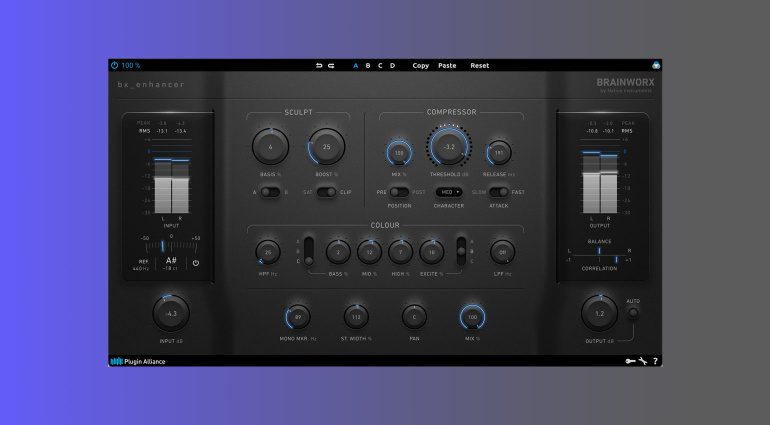
Task: Click the compressor Threshold knob
Action: point(449,147)
